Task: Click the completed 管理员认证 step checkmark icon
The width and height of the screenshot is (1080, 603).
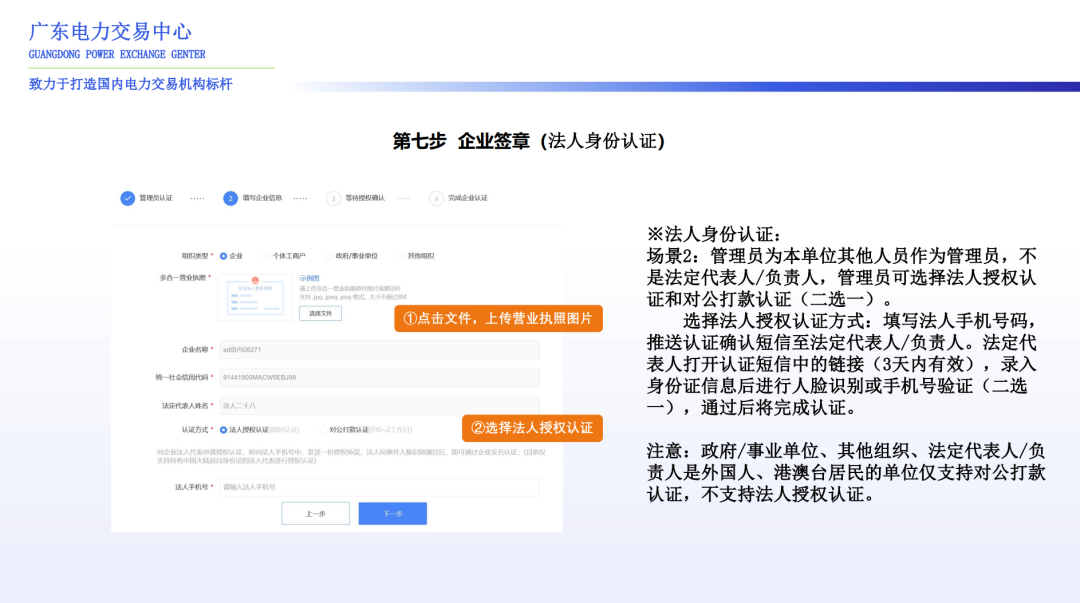Action: (x=126, y=198)
